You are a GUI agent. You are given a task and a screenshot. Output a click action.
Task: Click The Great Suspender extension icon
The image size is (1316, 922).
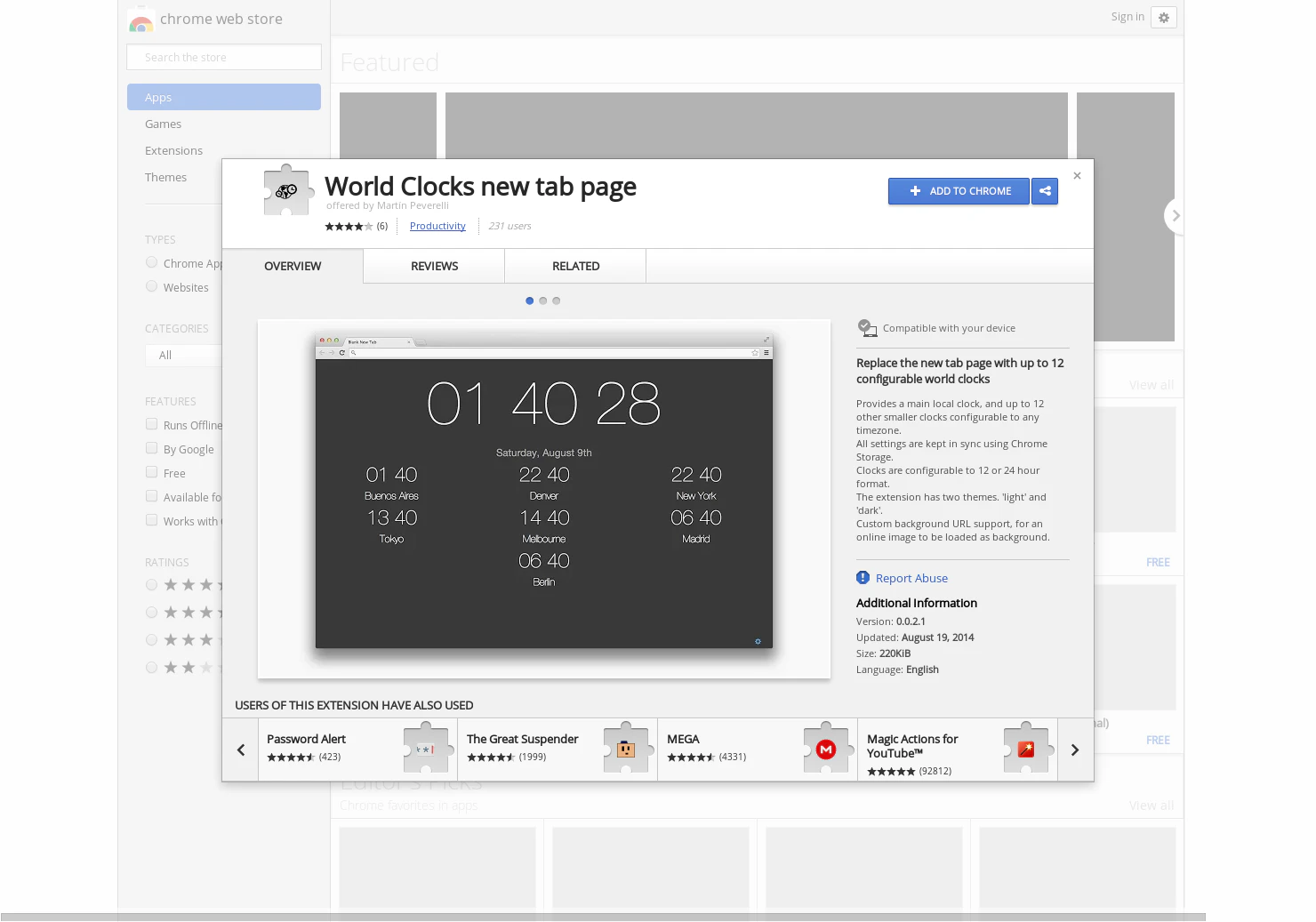[x=627, y=749]
